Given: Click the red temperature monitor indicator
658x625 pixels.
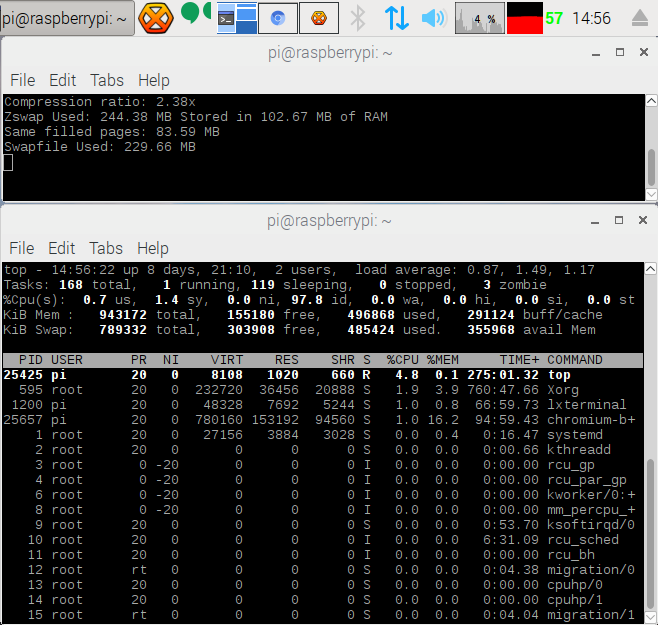Looking at the screenshot, I should [524, 18].
